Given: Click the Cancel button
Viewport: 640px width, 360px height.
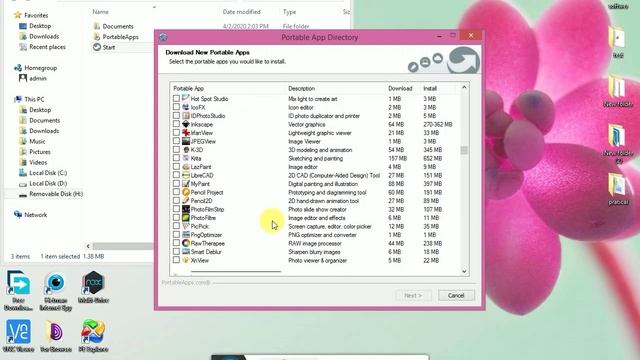Looking at the screenshot, I should (x=456, y=296).
